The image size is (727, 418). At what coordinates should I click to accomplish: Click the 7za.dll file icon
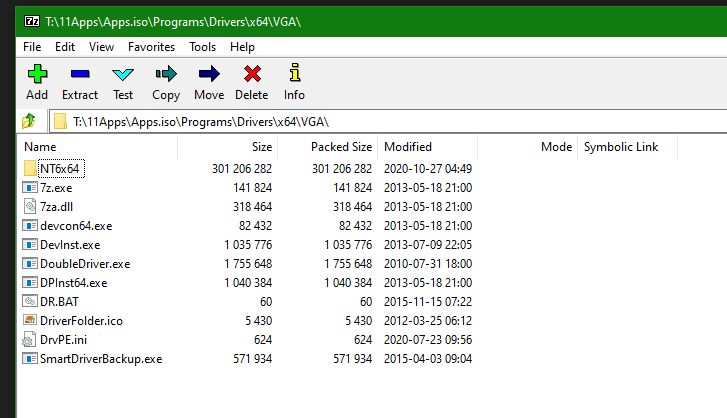coord(30,207)
